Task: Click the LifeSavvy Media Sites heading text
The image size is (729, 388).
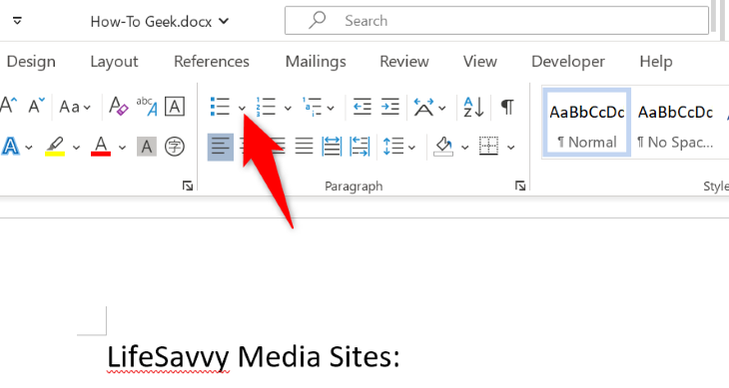Action: pyautogui.click(x=253, y=357)
